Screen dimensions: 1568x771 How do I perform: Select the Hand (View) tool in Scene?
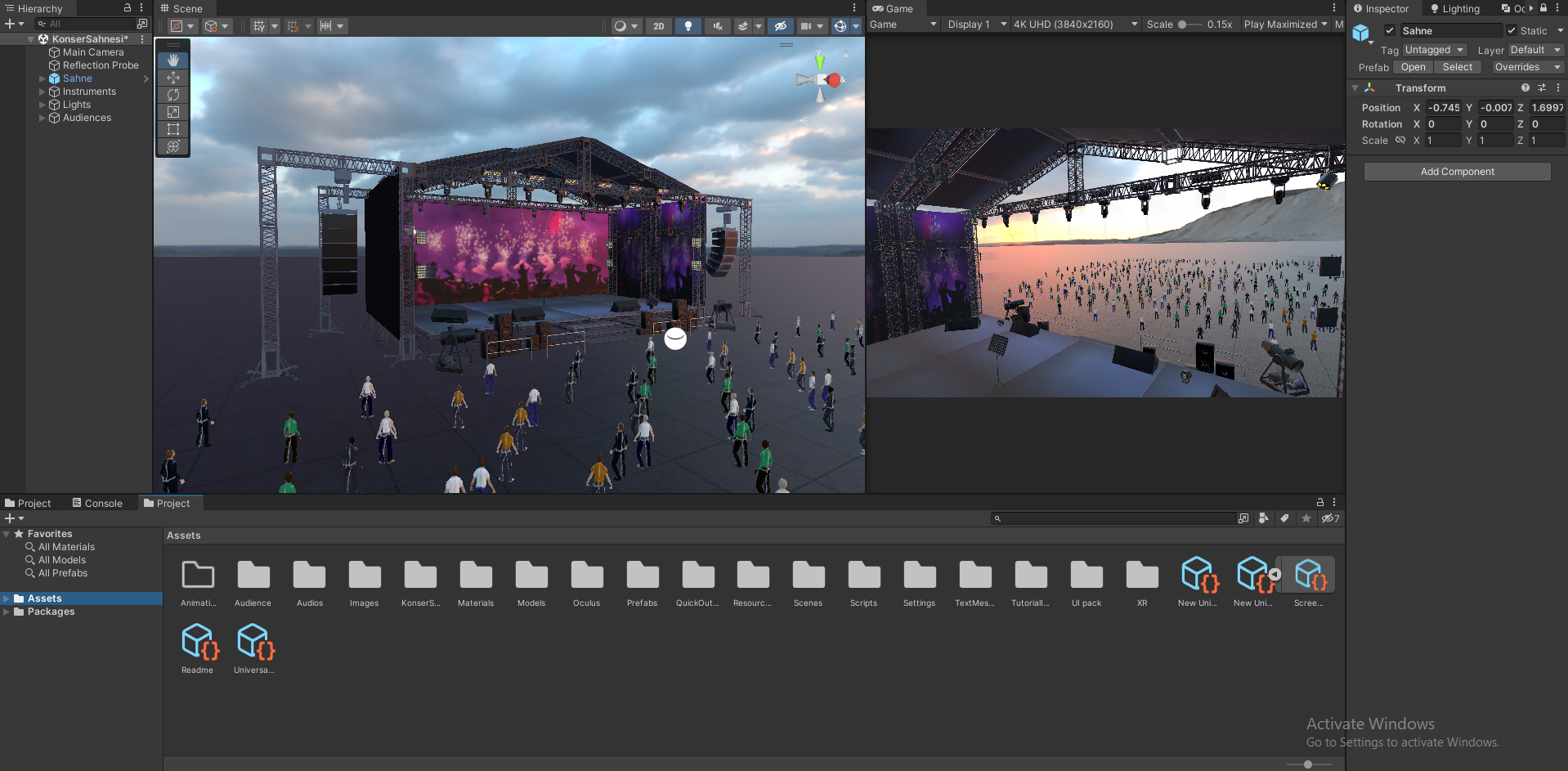[x=173, y=61]
